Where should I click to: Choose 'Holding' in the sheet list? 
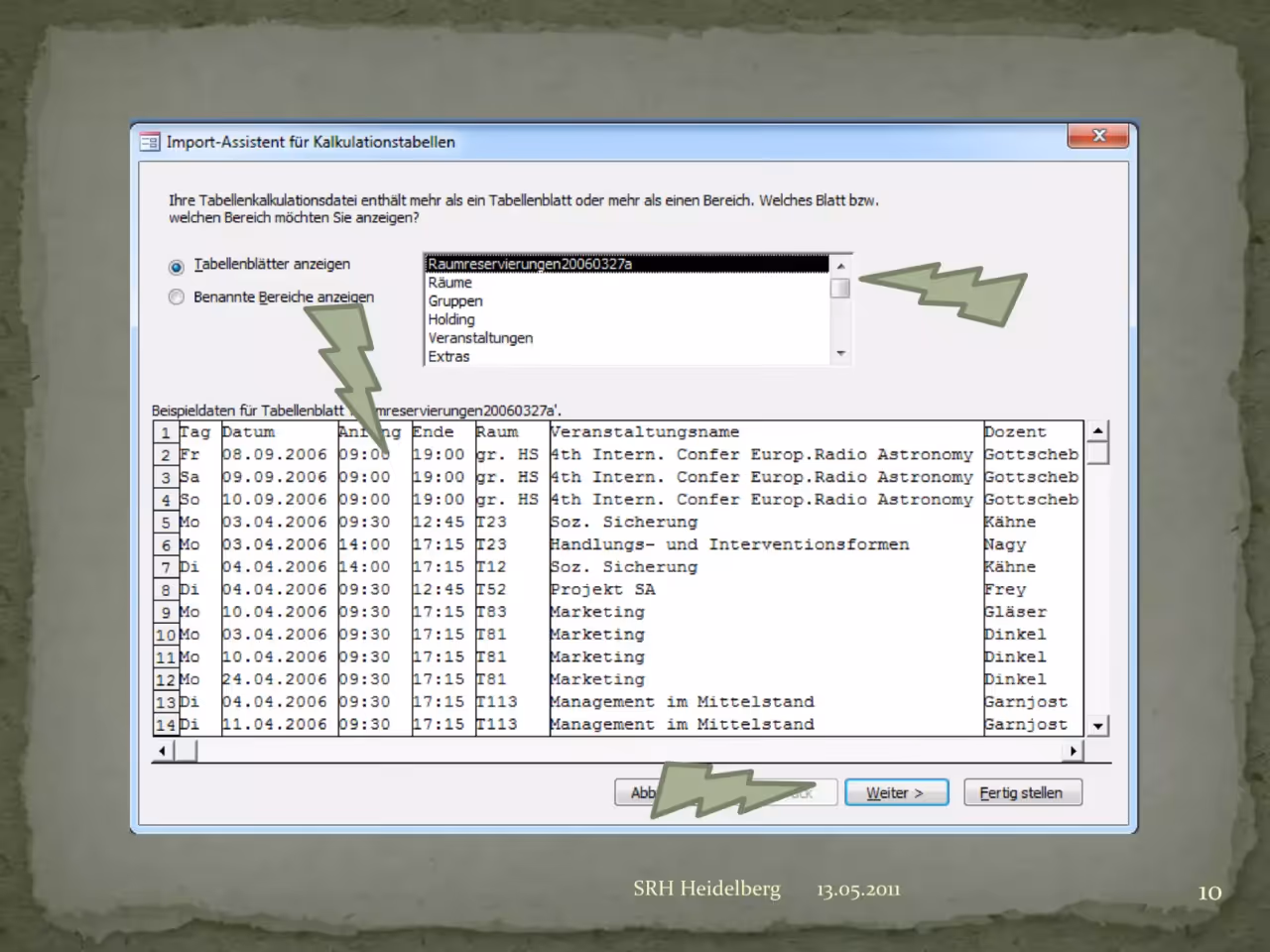click(626, 319)
